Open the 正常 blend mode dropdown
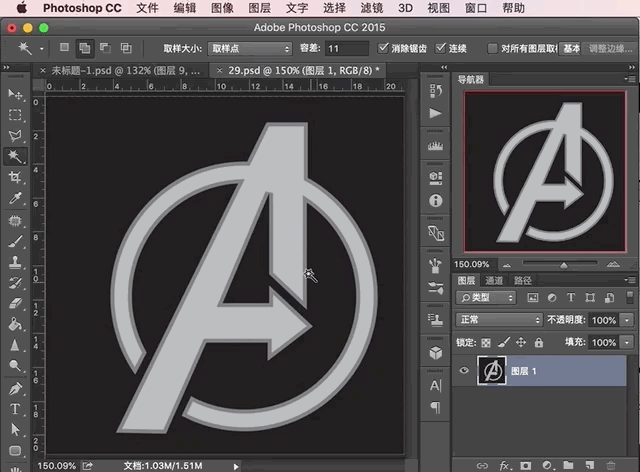This screenshot has height=472, width=640. pyautogui.click(x=498, y=320)
